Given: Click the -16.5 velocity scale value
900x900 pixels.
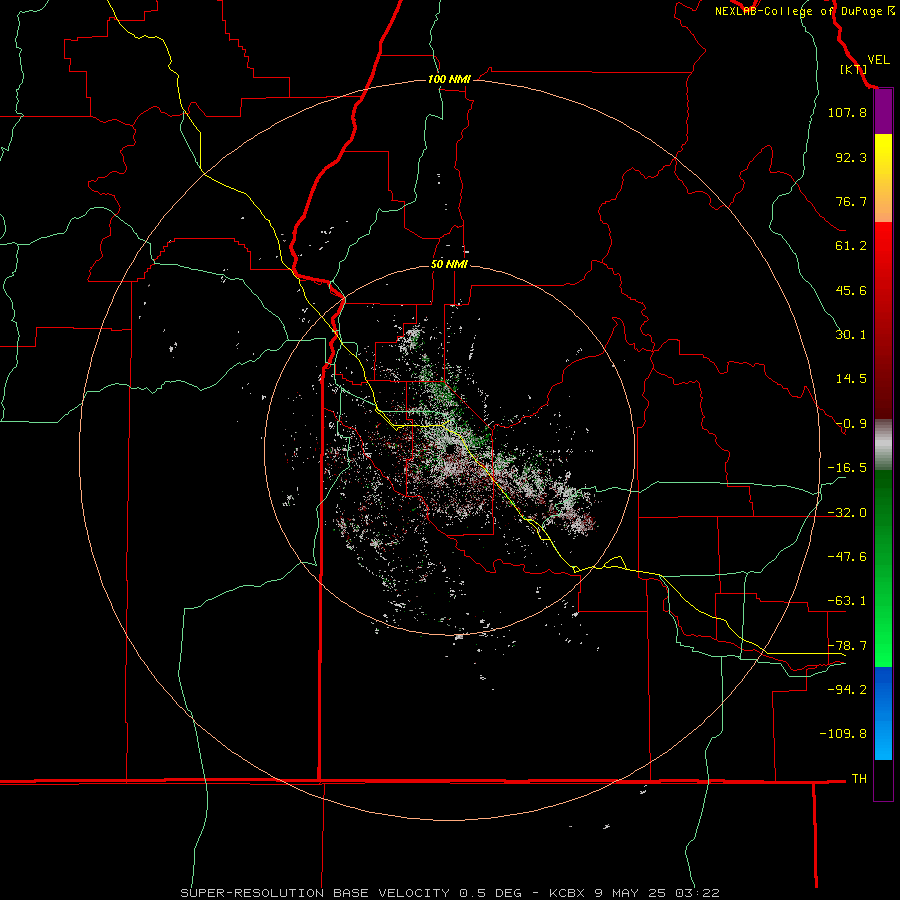Looking at the screenshot, I should (847, 468).
